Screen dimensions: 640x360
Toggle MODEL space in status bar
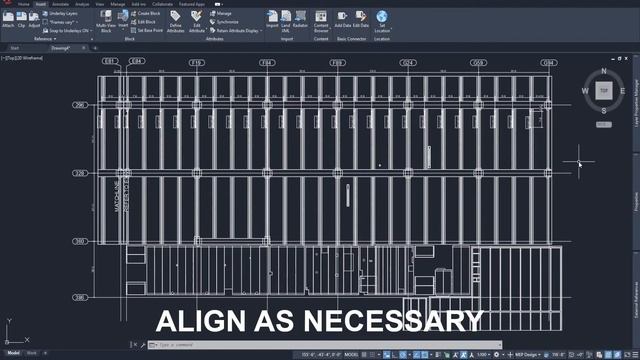351,355
